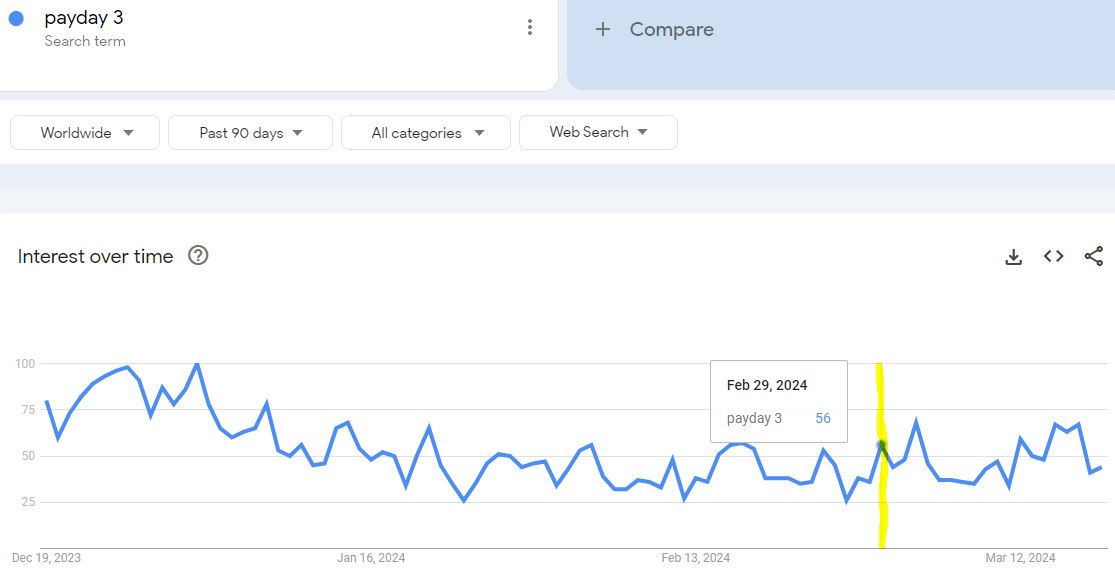This screenshot has height=573, width=1115.
Task: Click the blue dot next to payday 3
Action: click(x=16, y=18)
